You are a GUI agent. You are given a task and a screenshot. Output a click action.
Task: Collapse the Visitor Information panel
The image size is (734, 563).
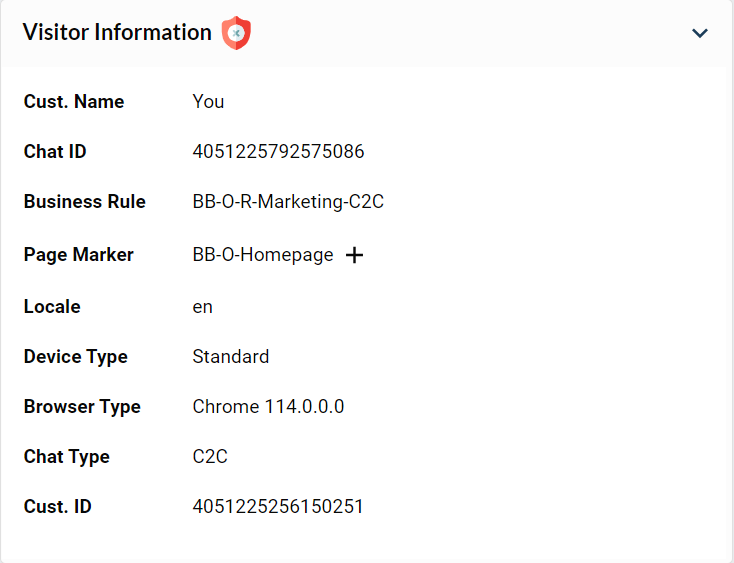(x=700, y=33)
